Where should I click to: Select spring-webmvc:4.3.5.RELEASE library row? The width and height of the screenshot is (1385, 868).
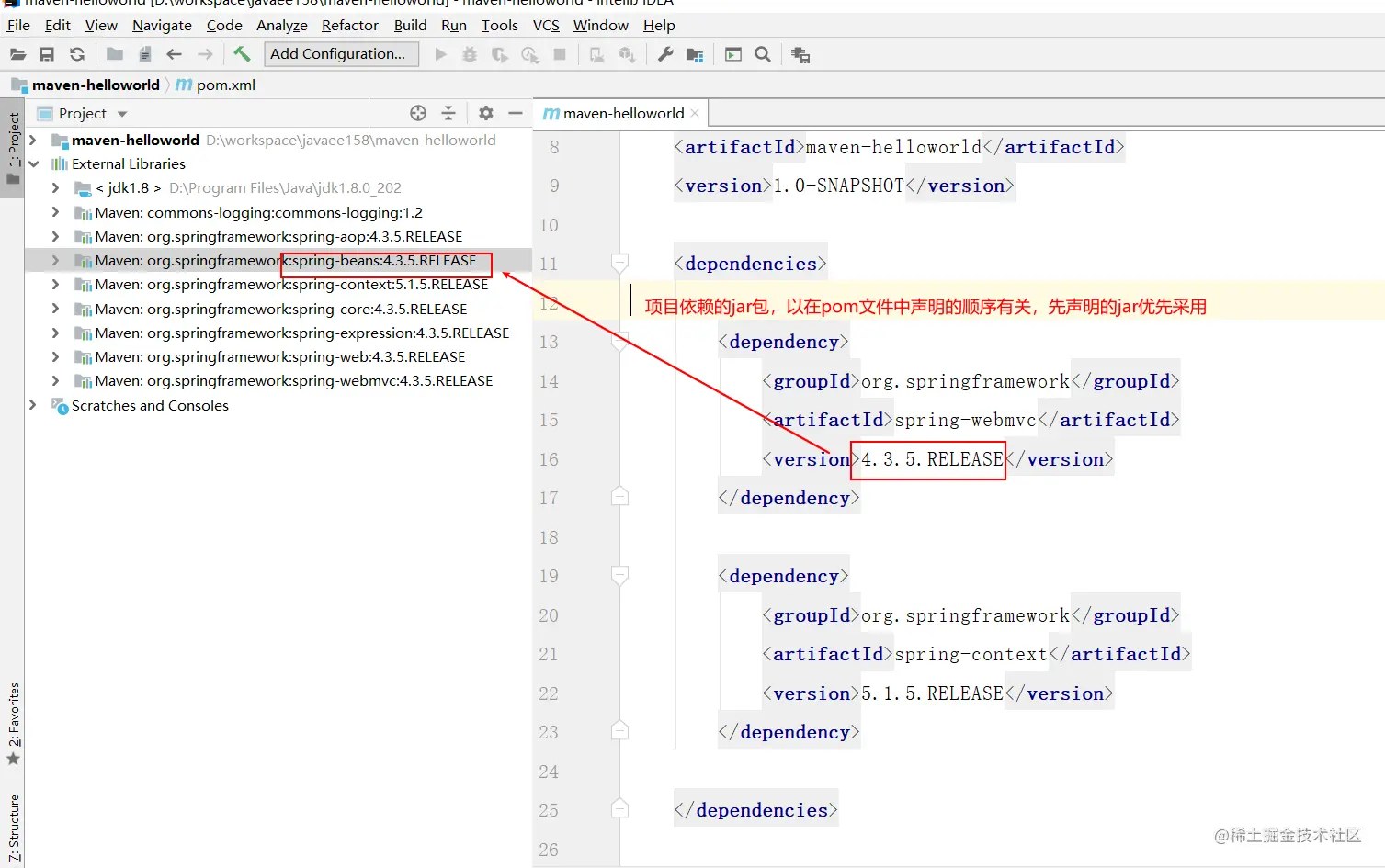coord(278,380)
